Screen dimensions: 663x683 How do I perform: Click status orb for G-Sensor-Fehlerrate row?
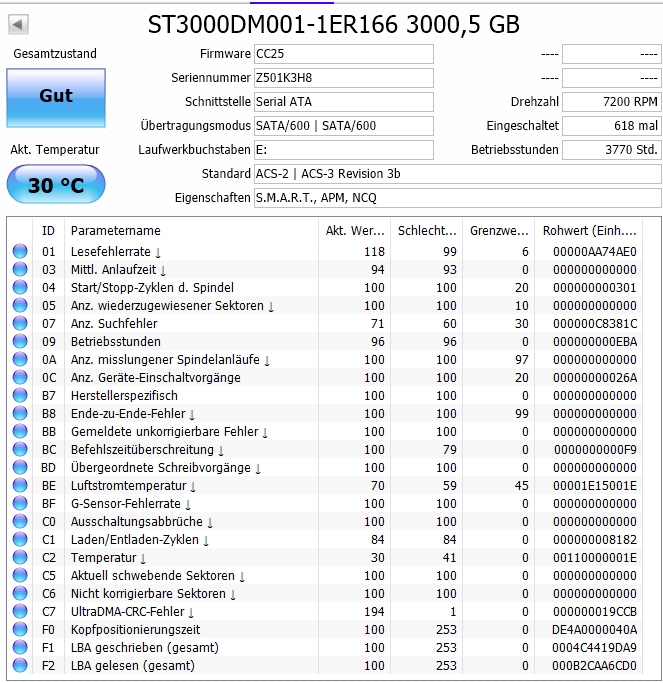[20, 503]
